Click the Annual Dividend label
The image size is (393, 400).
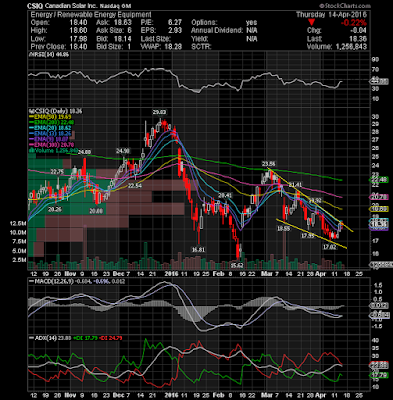click(x=217, y=31)
